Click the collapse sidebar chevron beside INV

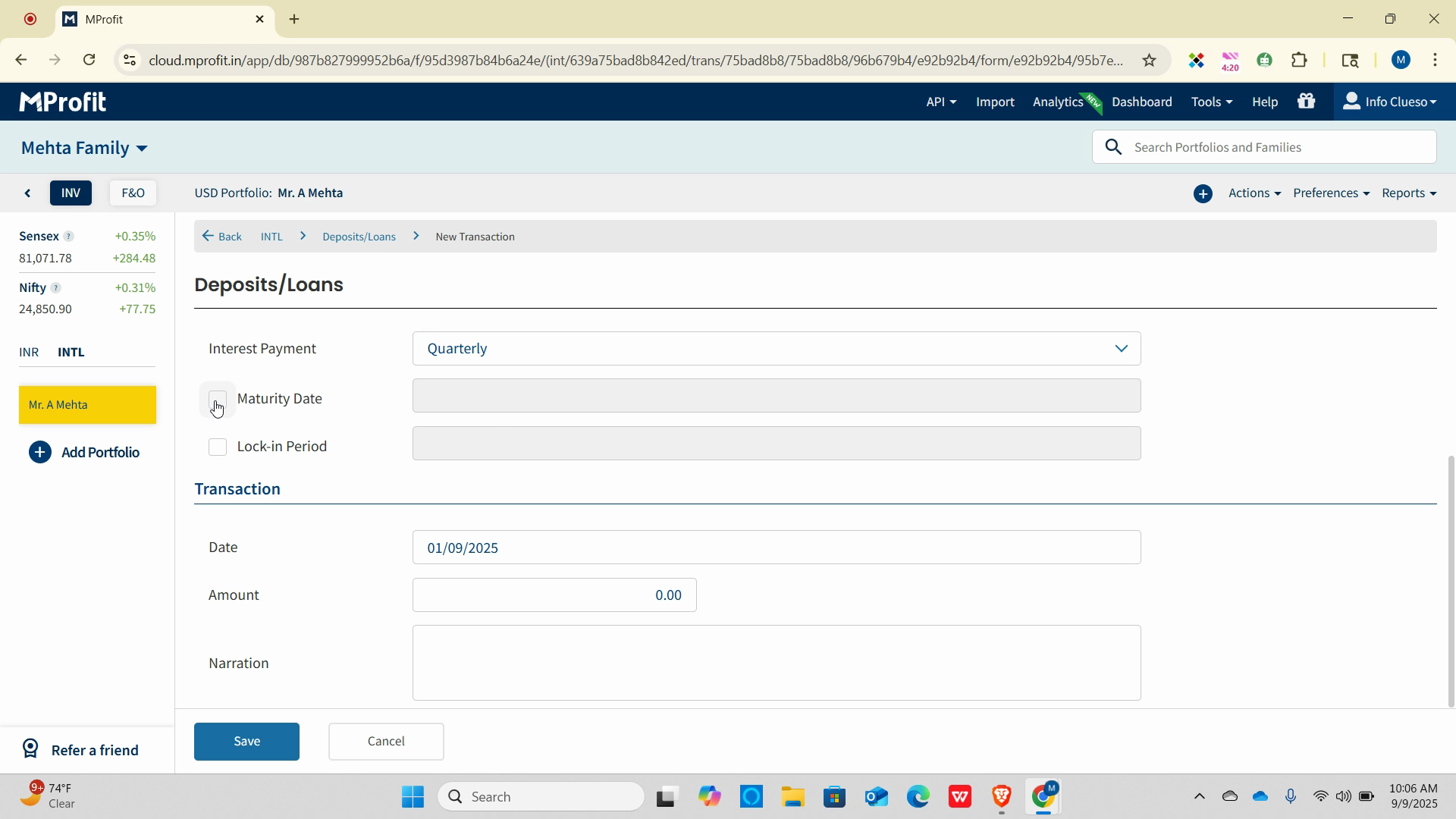pyautogui.click(x=28, y=193)
